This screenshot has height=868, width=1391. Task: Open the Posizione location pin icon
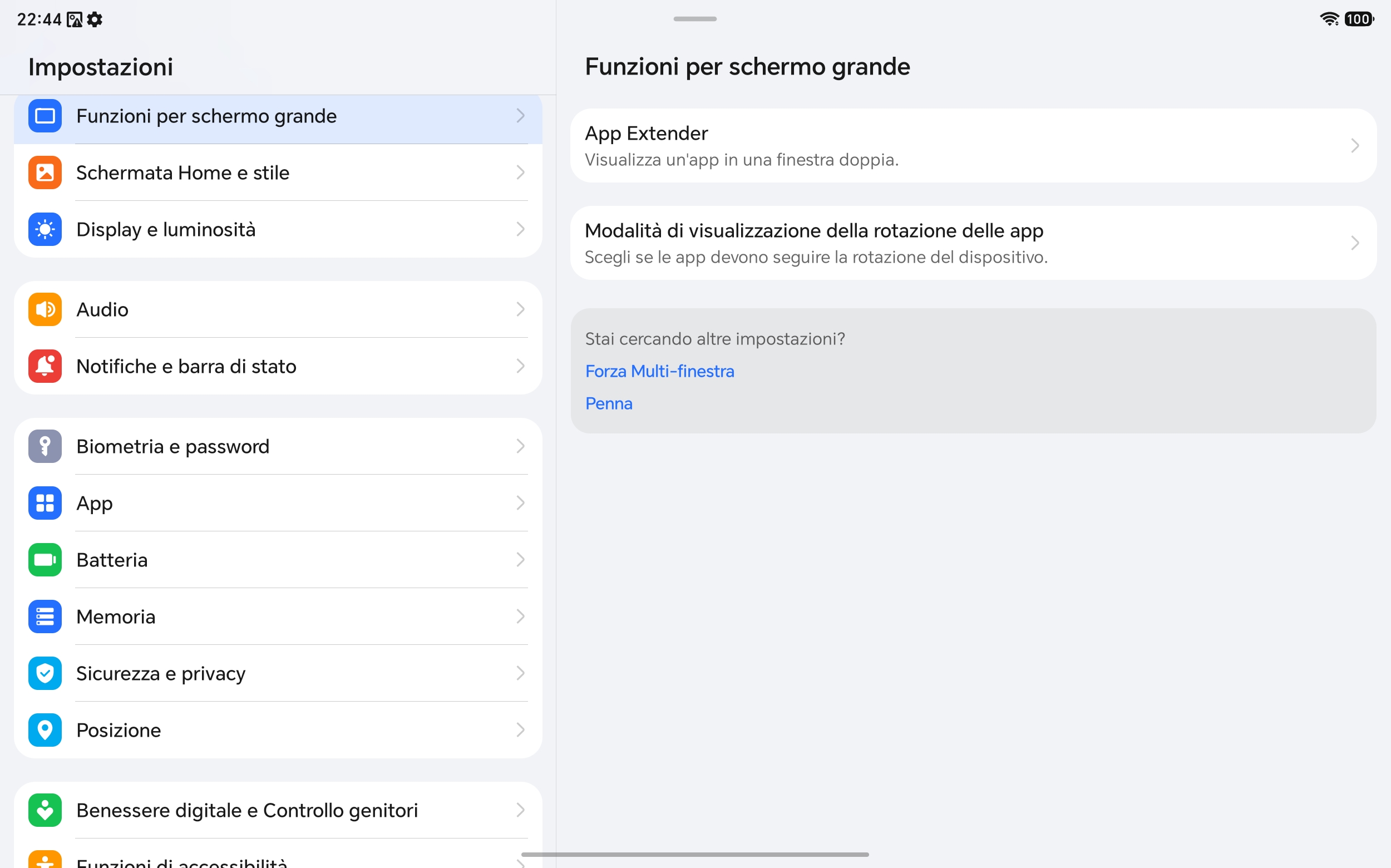45,730
